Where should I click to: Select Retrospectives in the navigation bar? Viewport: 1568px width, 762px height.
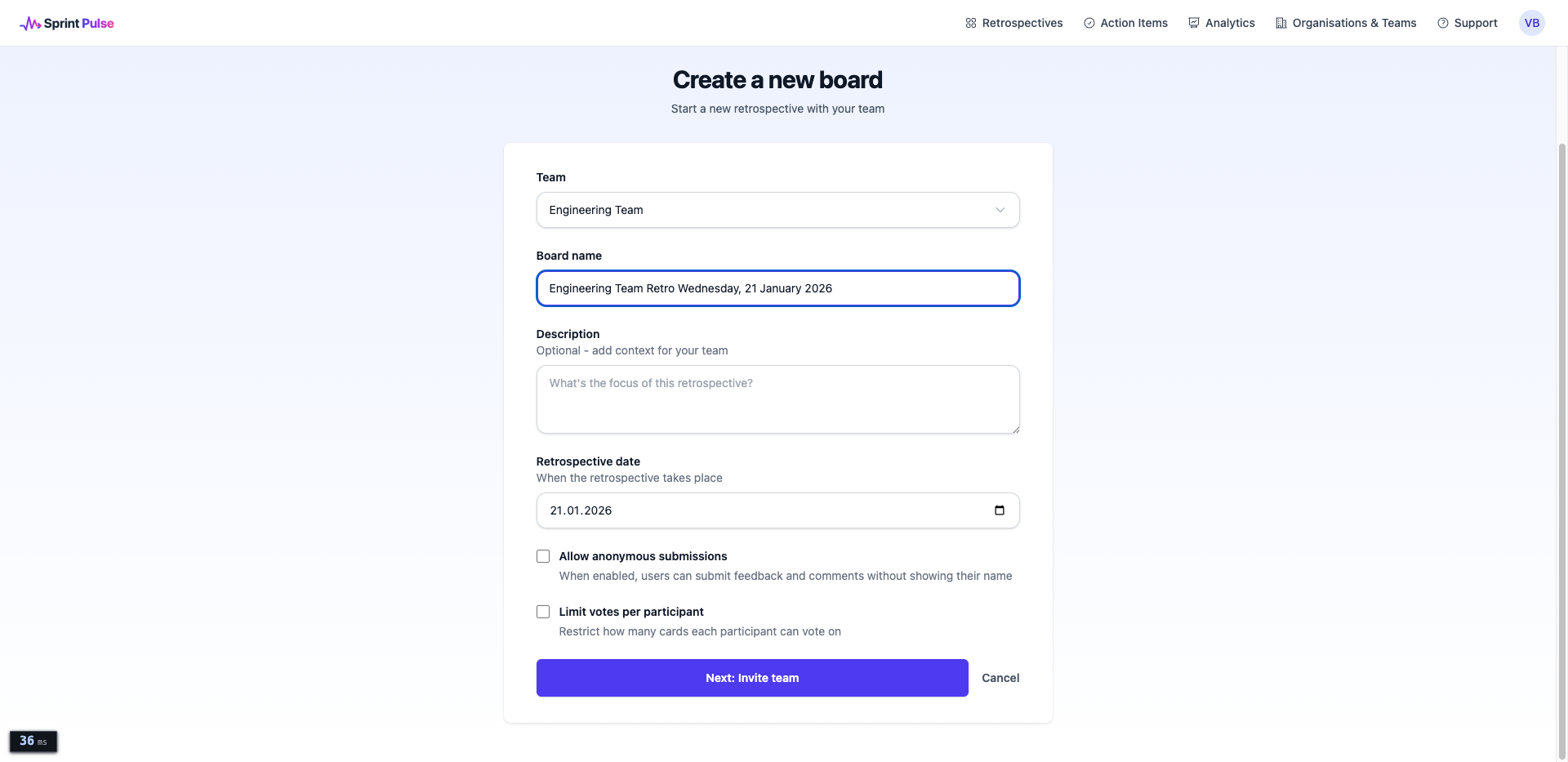1022,23
